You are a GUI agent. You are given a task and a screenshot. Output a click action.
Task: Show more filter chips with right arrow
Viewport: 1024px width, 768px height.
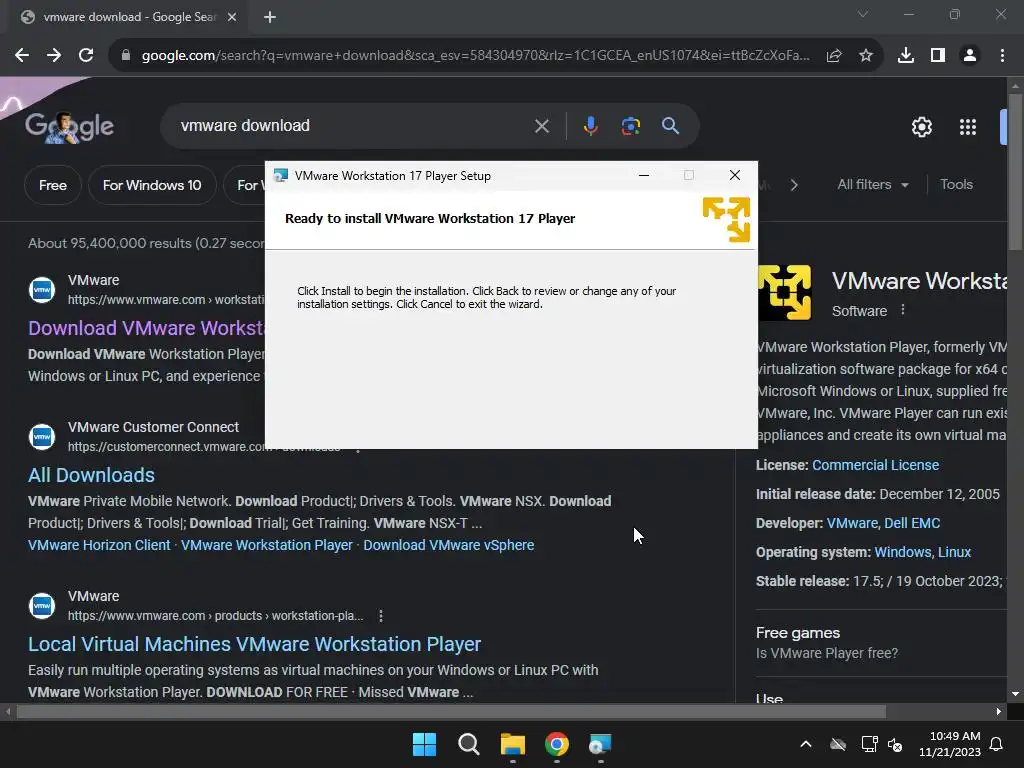tap(793, 185)
